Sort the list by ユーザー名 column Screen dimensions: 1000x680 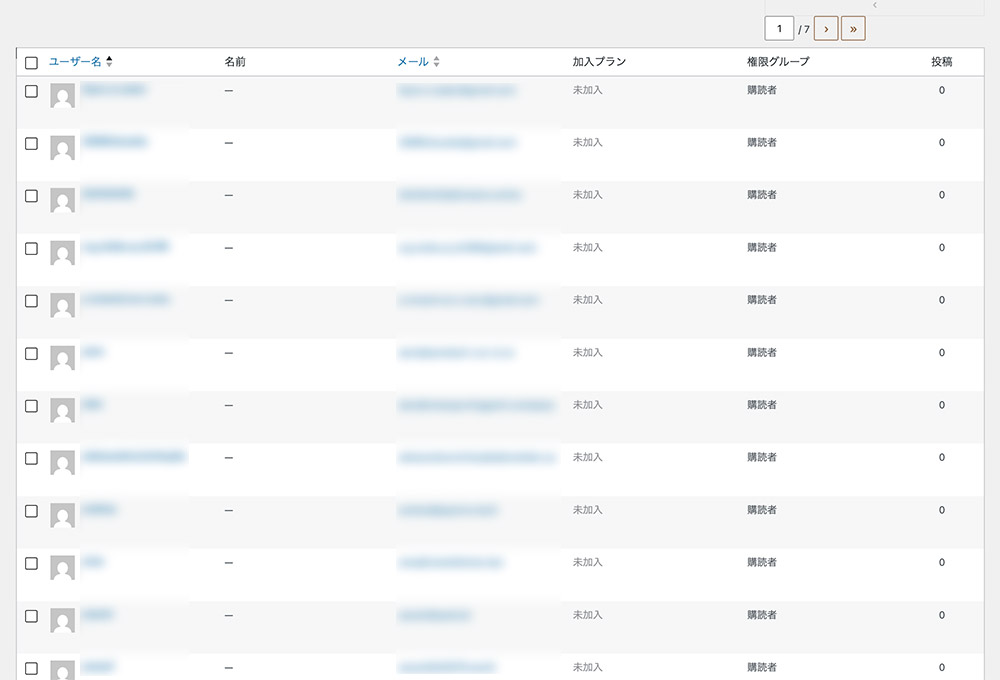pyautogui.click(x=80, y=61)
